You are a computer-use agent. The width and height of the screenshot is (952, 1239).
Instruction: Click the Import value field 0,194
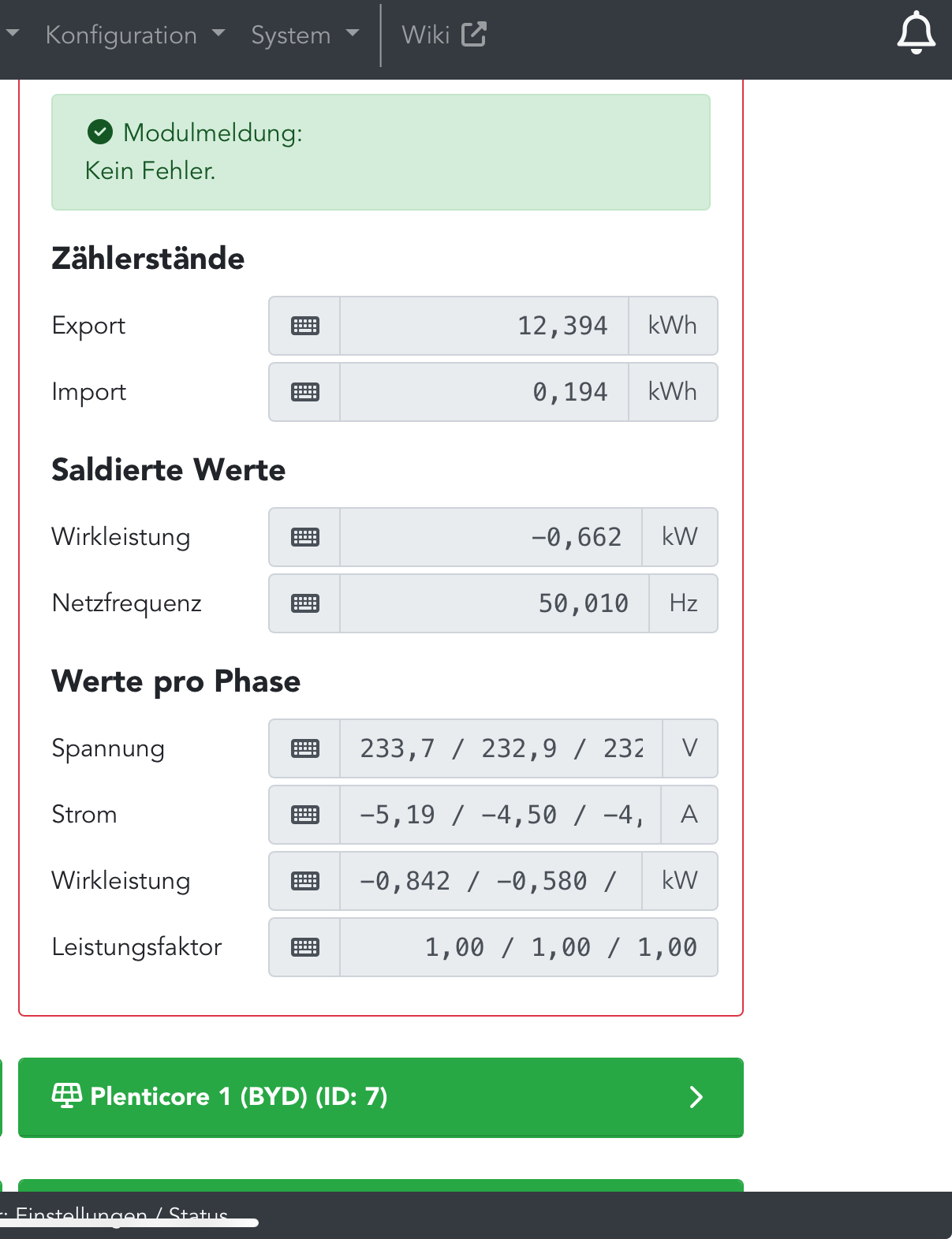coord(484,392)
